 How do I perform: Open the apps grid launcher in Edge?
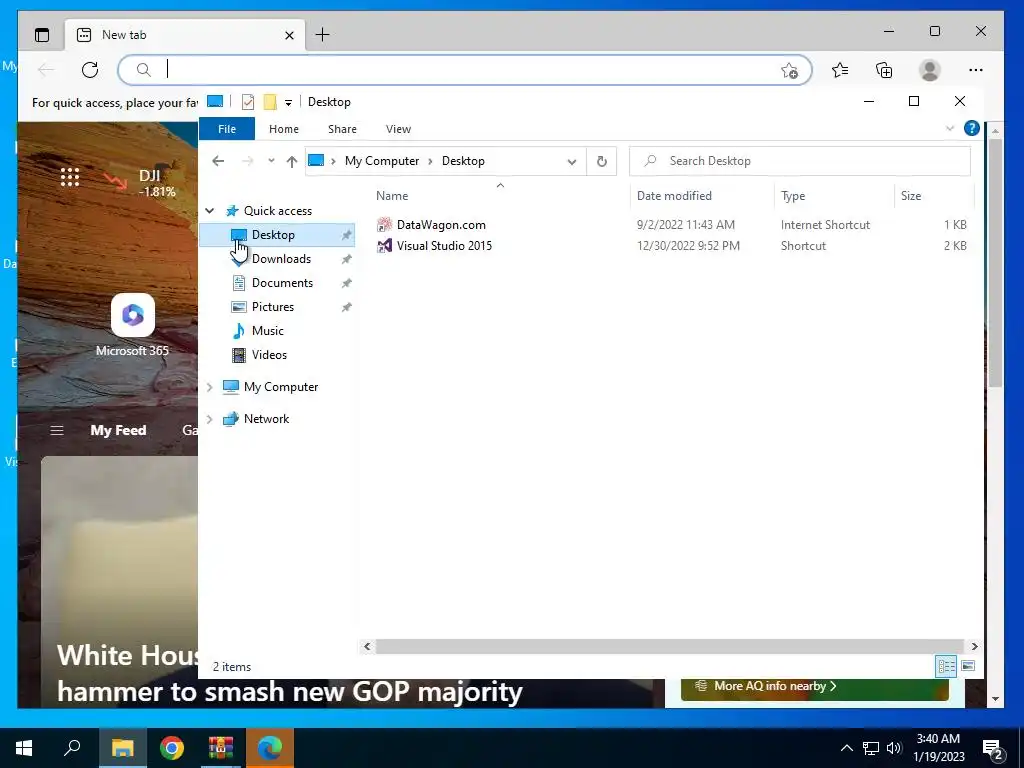click(70, 177)
